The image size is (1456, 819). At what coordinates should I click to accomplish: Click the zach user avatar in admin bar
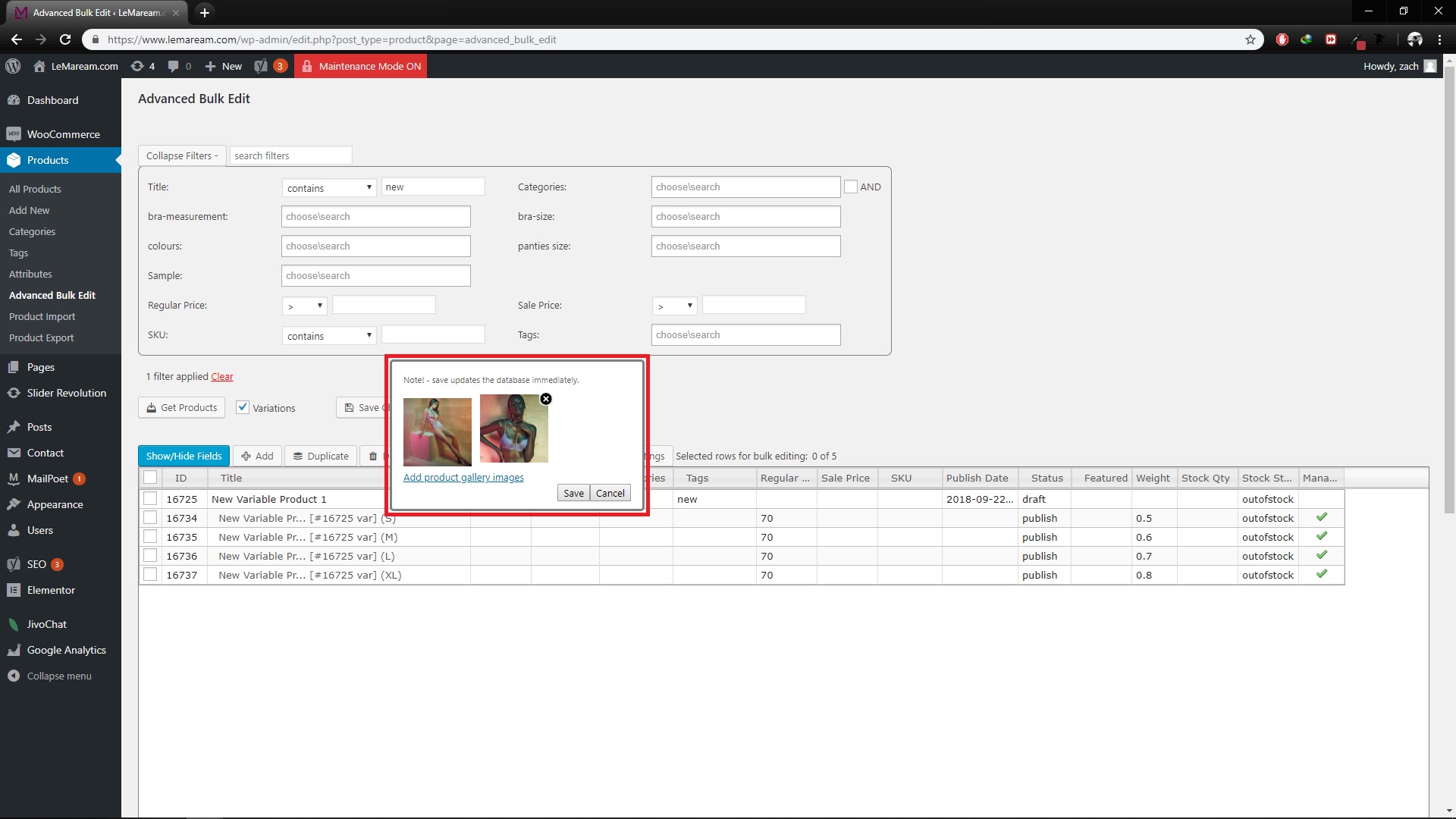[1430, 66]
